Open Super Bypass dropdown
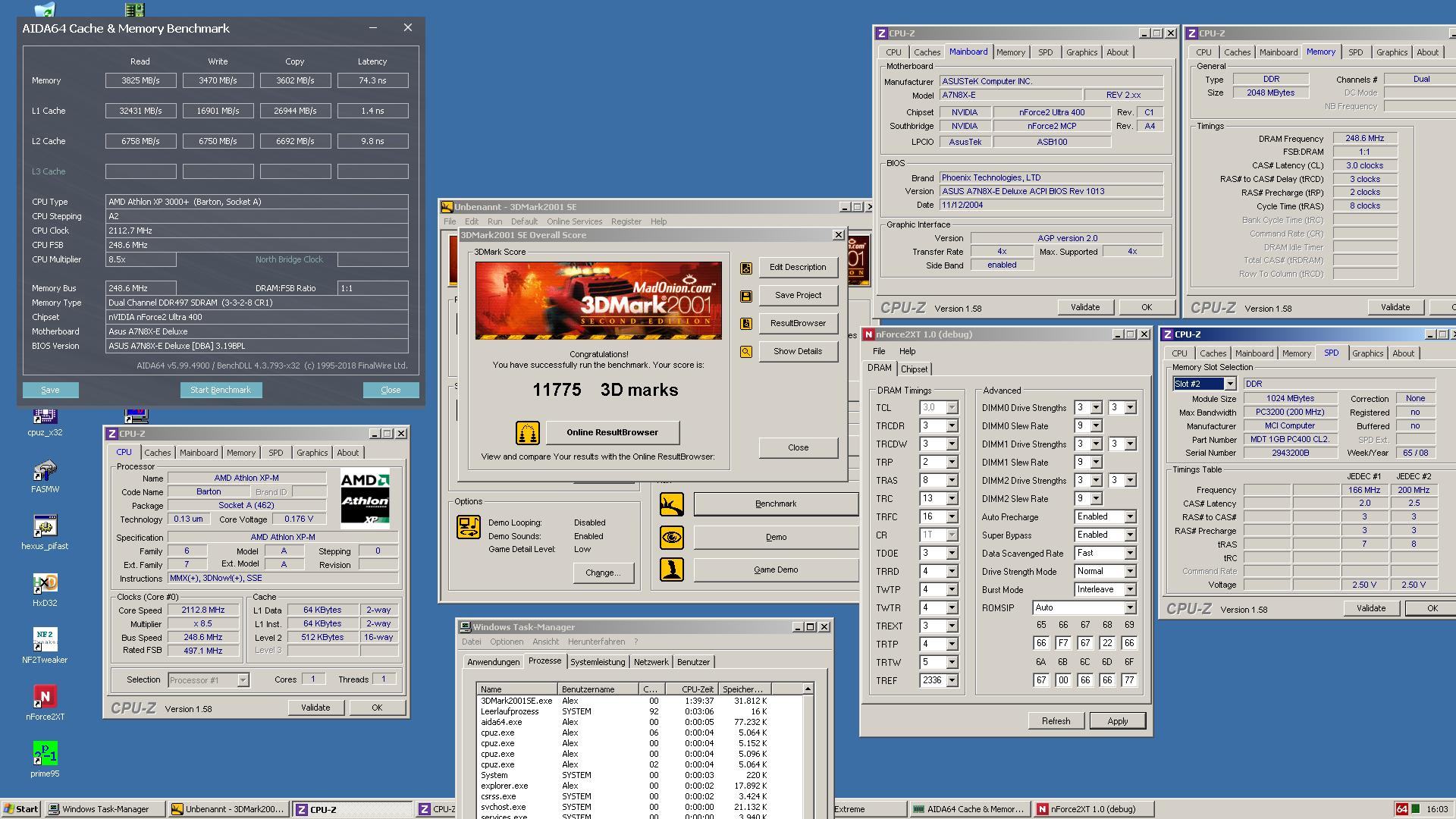 point(1129,535)
